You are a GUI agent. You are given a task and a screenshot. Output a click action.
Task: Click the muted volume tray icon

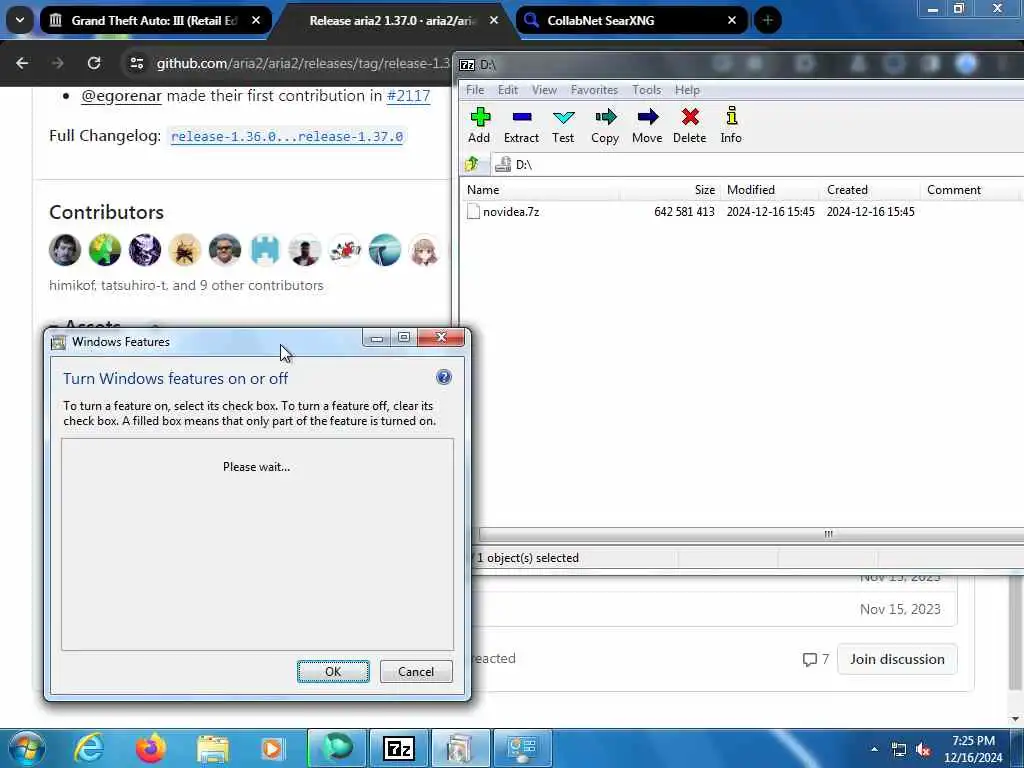[x=923, y=750]
